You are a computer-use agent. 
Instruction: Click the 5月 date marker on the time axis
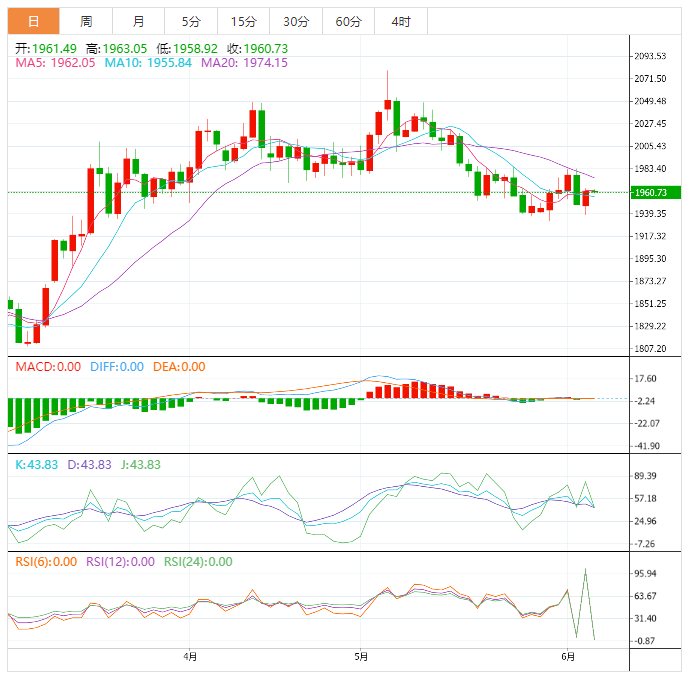pyautogui.click(x=361, y=657)
